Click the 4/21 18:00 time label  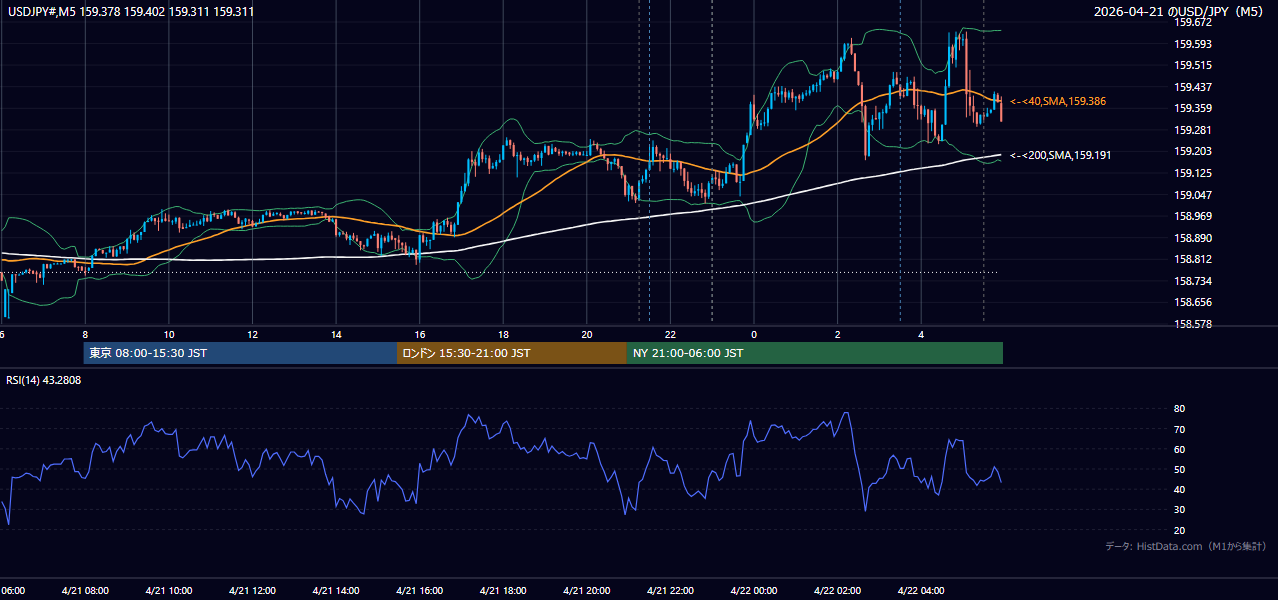click(503, 591)
